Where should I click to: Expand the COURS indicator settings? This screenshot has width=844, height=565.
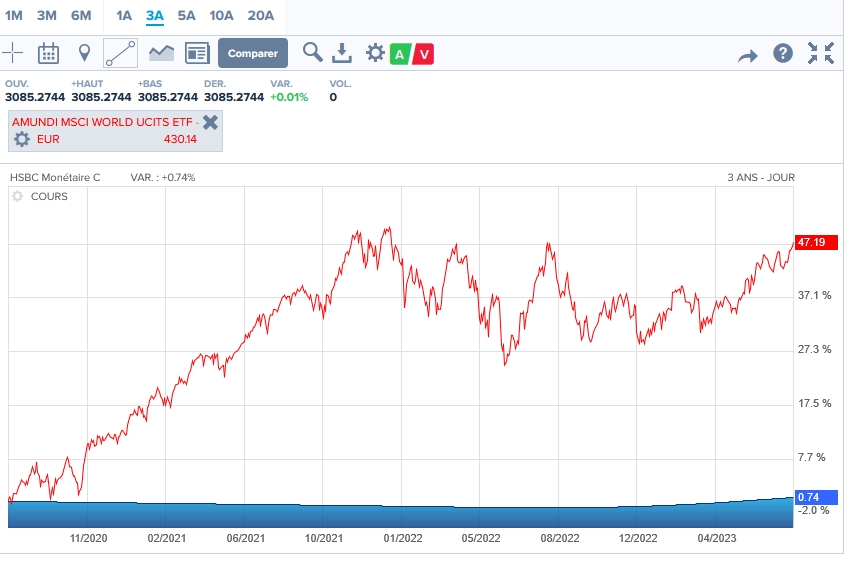point(17,196)
